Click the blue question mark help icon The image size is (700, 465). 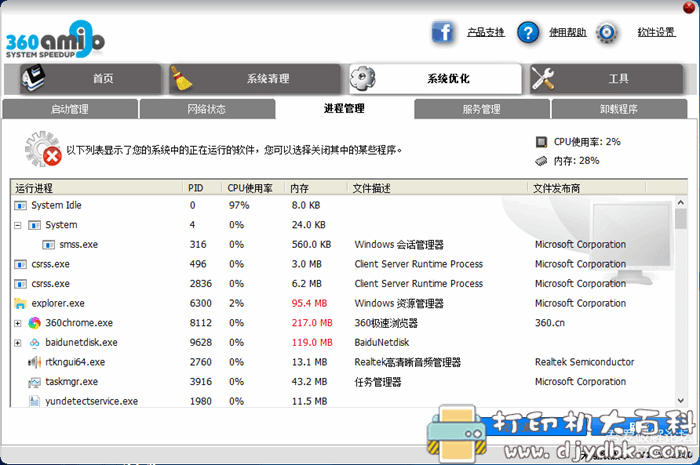[x=528, y=33]
